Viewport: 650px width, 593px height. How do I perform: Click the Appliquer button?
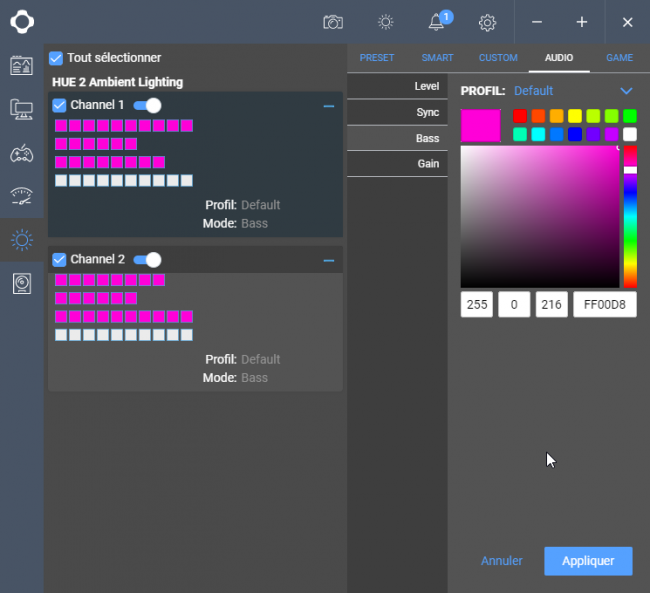click(588, 561)
